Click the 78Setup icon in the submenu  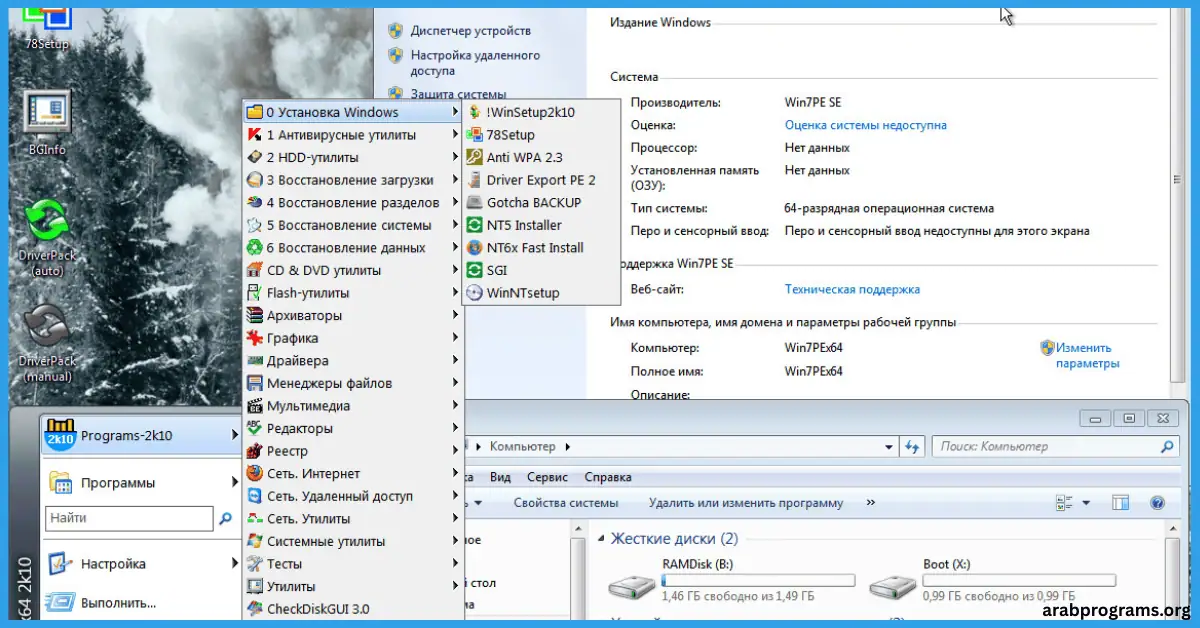[x=474, y=135]
